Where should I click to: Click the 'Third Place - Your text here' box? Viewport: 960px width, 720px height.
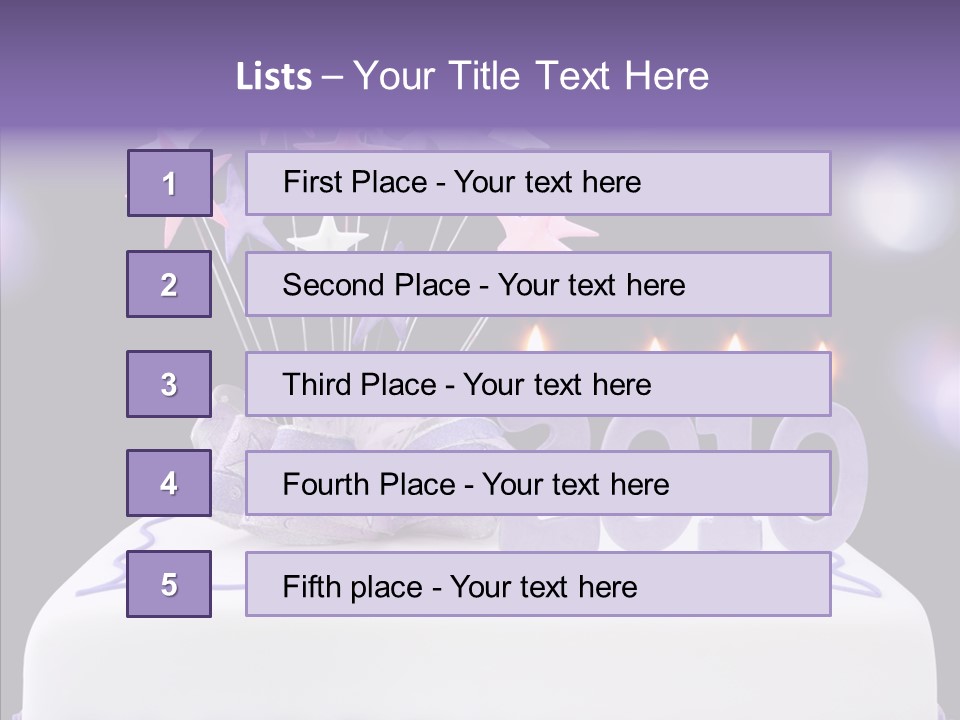click(538, 384)
